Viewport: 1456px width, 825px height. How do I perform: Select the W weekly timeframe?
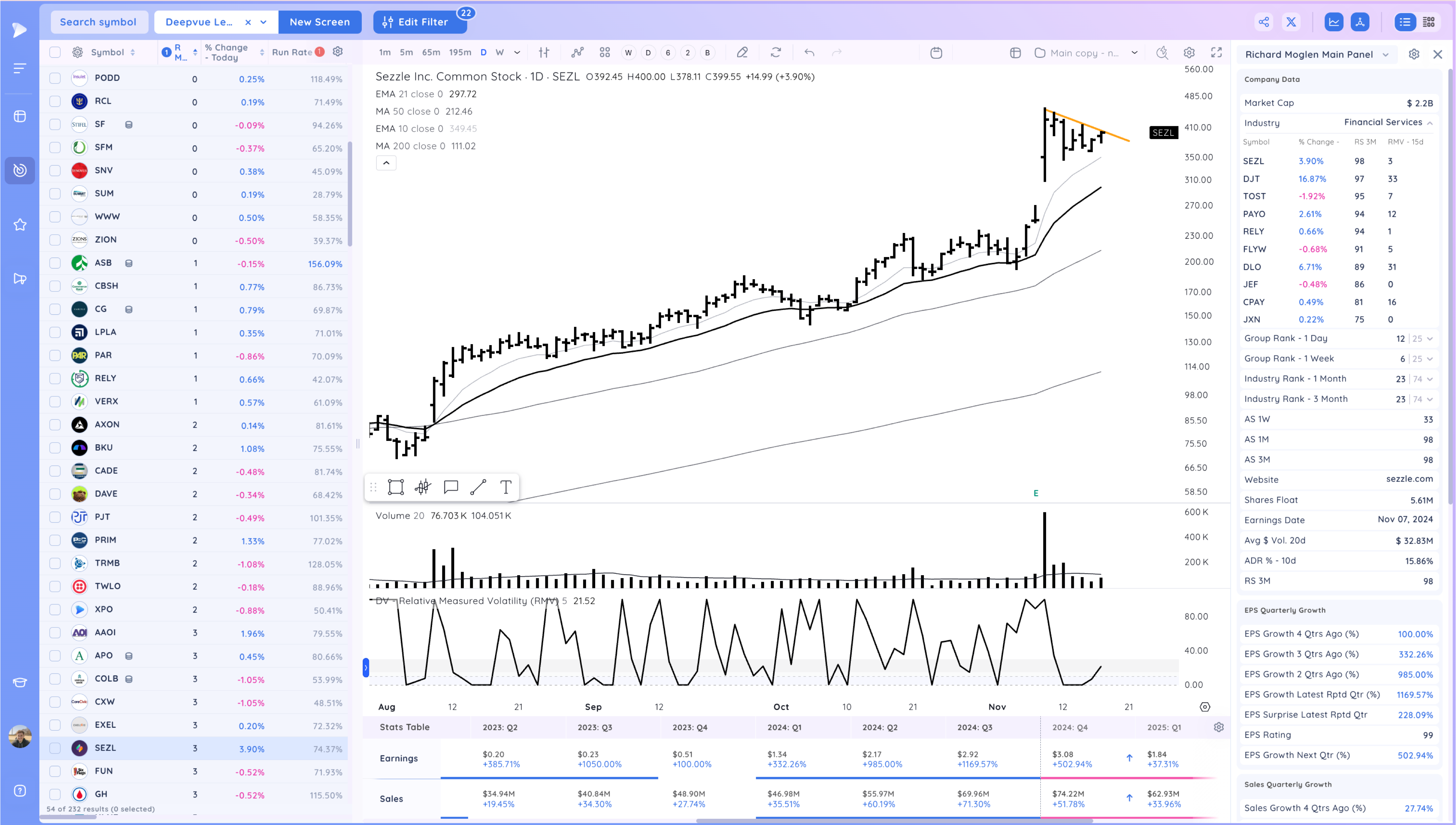[499, 53]
